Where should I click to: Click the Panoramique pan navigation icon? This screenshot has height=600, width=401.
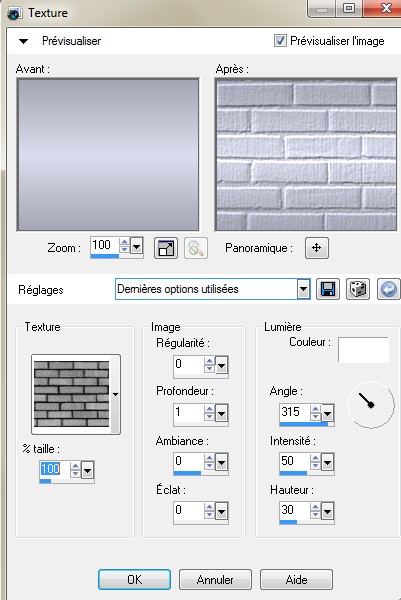[316, 248]
